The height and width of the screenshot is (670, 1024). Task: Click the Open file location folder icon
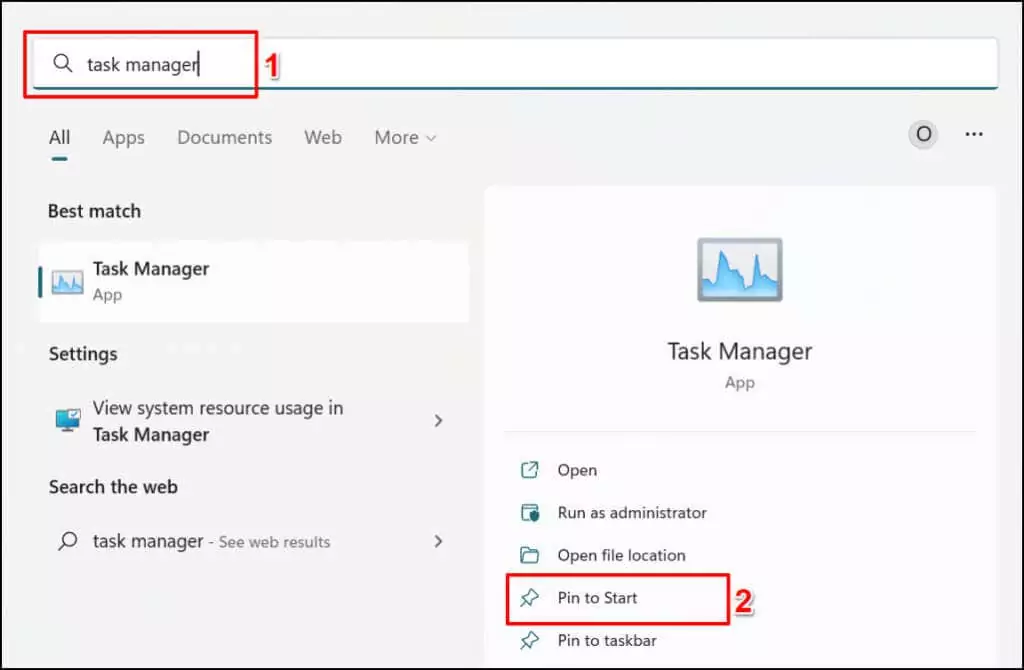pyautogui.click(x=530, y=555)
